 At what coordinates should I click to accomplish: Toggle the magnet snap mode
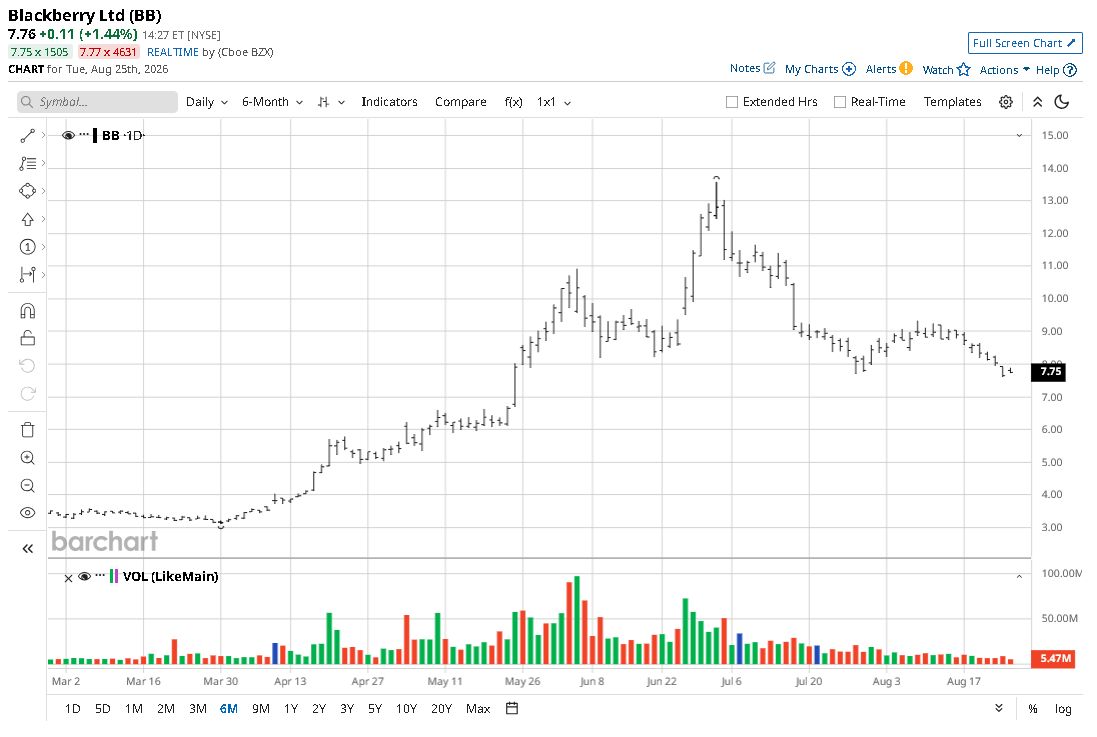[x=27, y=311]
